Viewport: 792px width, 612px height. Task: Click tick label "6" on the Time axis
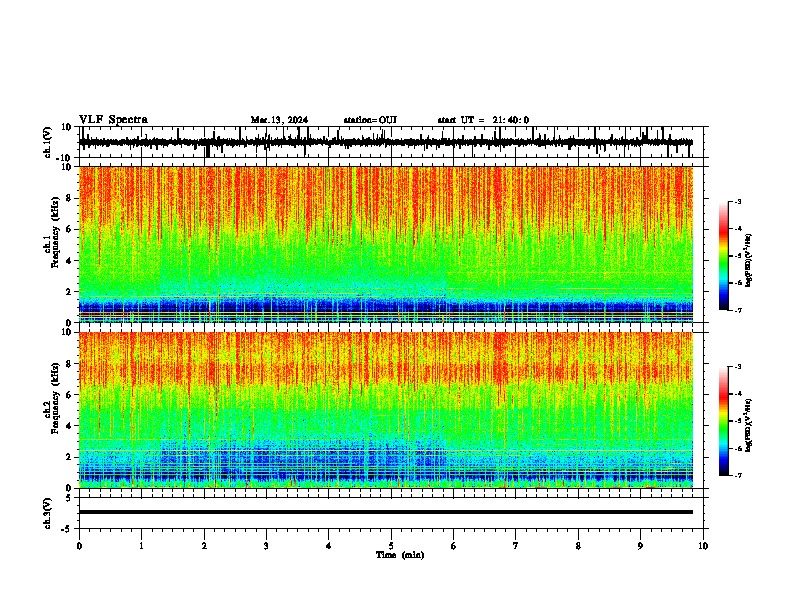454,546
